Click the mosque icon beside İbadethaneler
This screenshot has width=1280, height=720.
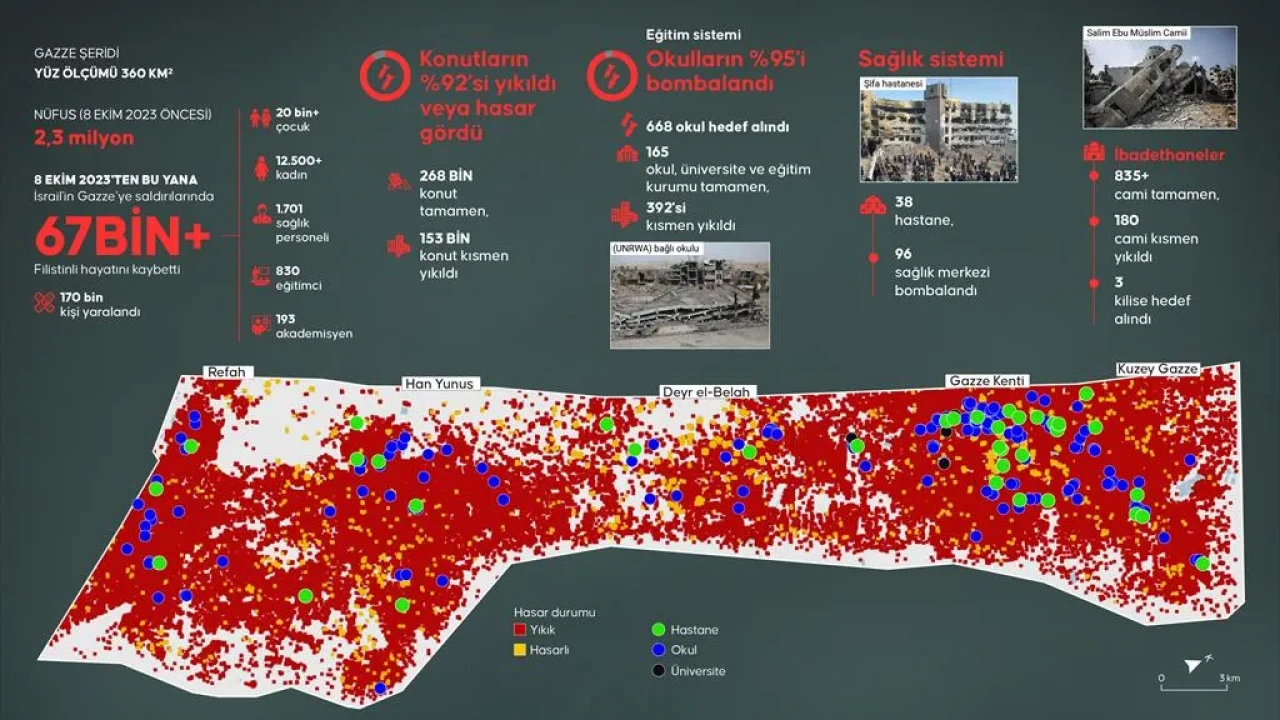click(x=1096, y=154)
